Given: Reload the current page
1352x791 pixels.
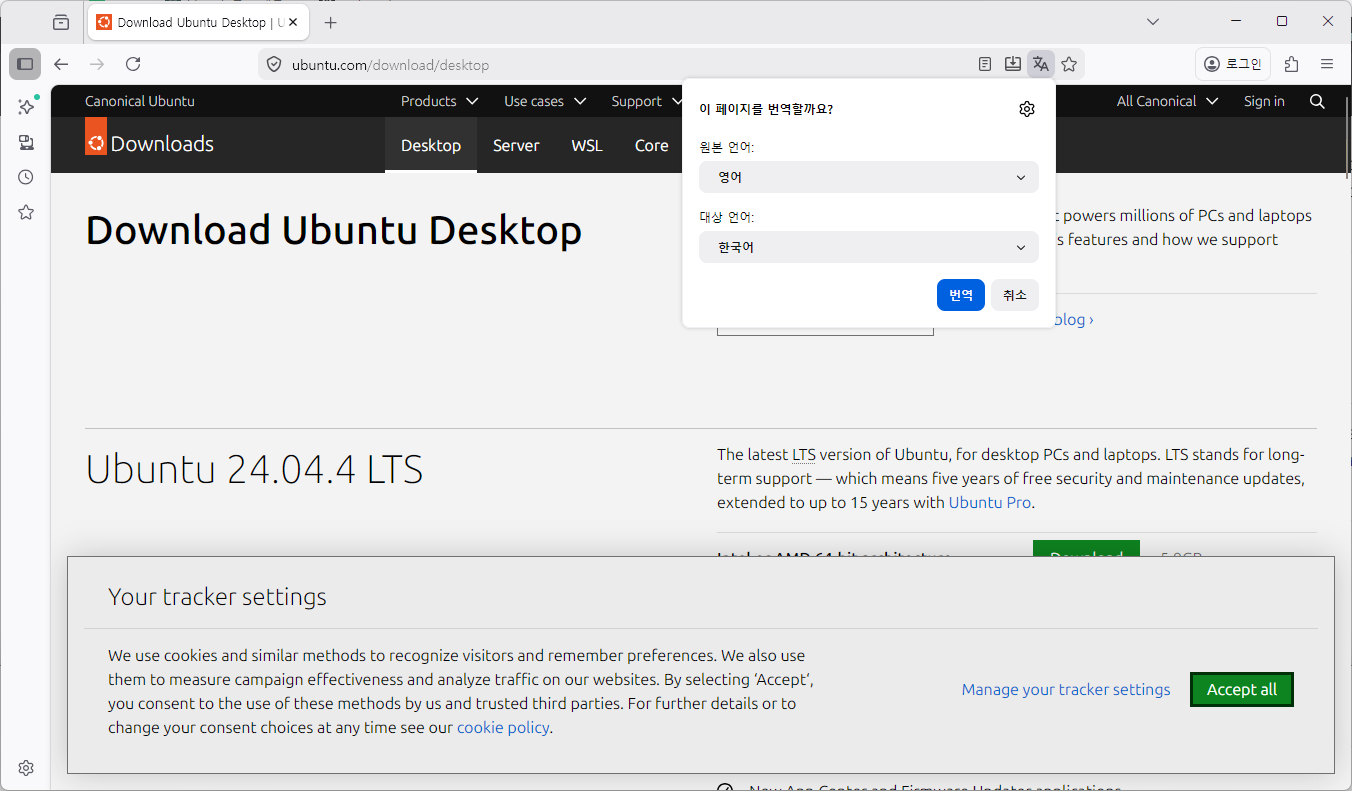Looking at the screenshot, I should (133, 64).
